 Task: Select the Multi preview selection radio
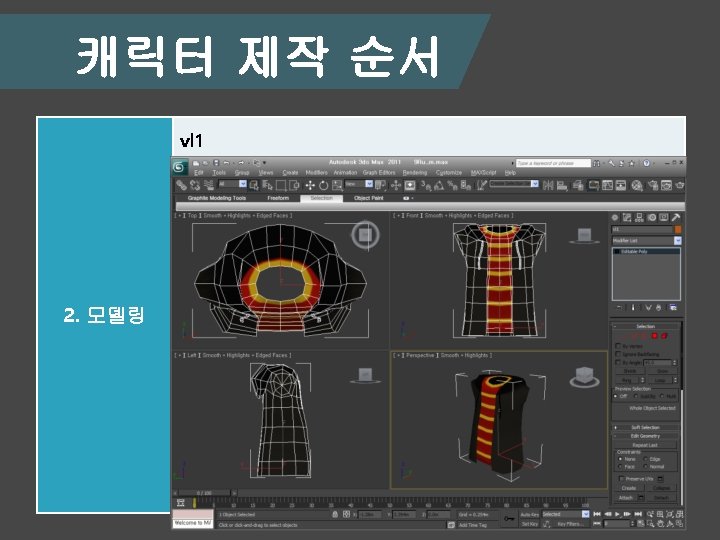662,396
